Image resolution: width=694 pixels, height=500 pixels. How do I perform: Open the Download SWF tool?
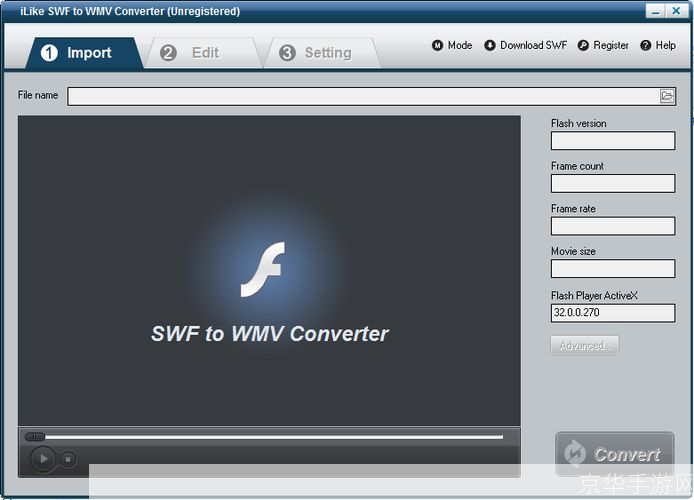point(525,45)
